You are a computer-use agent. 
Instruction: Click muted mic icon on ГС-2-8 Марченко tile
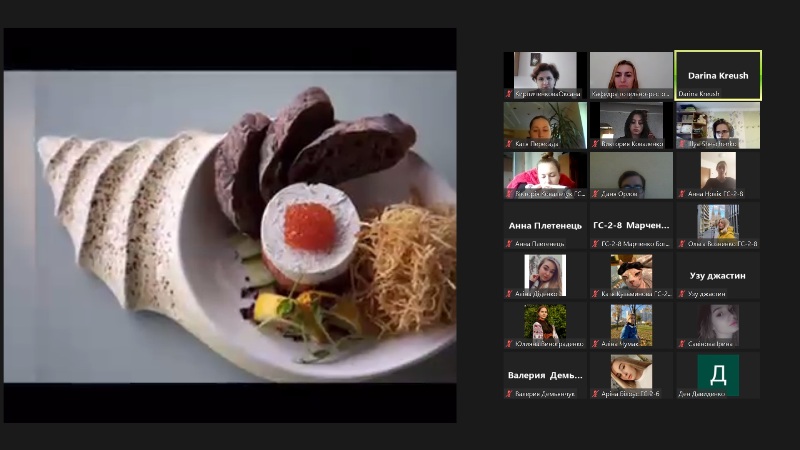pos(595,244)
